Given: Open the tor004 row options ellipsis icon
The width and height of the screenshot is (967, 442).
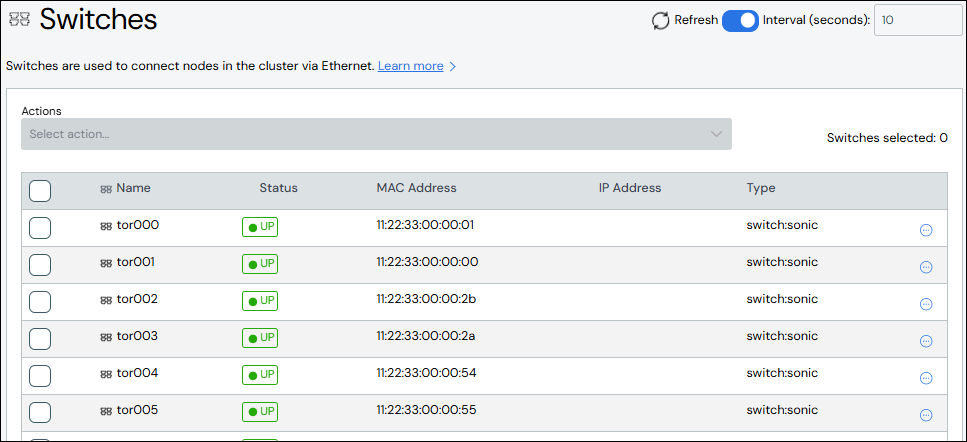Looking at the screenshot, I should [926, 378].
